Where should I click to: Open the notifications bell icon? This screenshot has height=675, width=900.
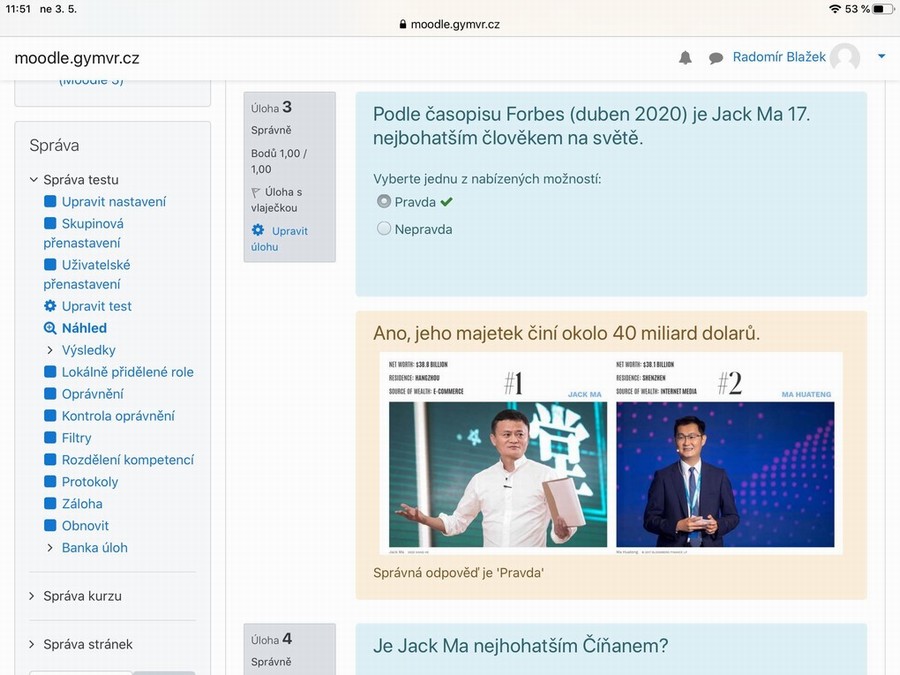[x=685, y=58]
